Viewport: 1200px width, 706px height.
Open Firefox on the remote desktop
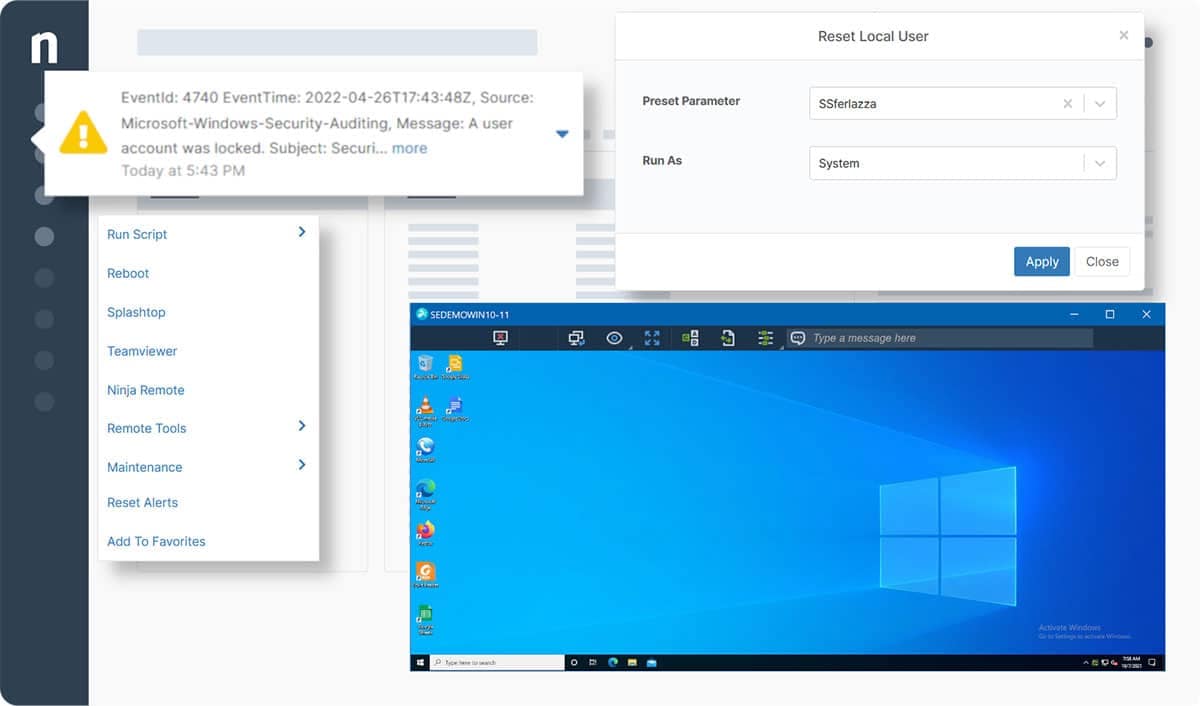pos(424,528)
